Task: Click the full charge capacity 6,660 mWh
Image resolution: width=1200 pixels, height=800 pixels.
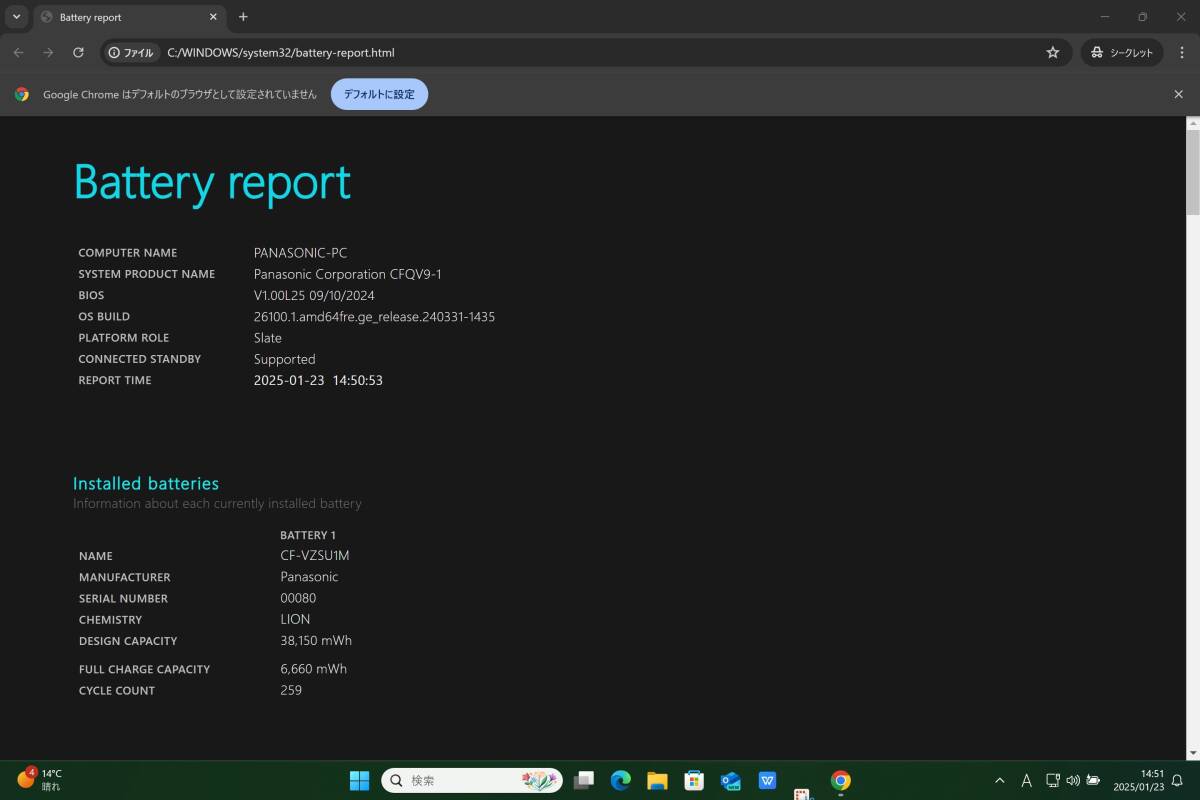Action: 314,669
